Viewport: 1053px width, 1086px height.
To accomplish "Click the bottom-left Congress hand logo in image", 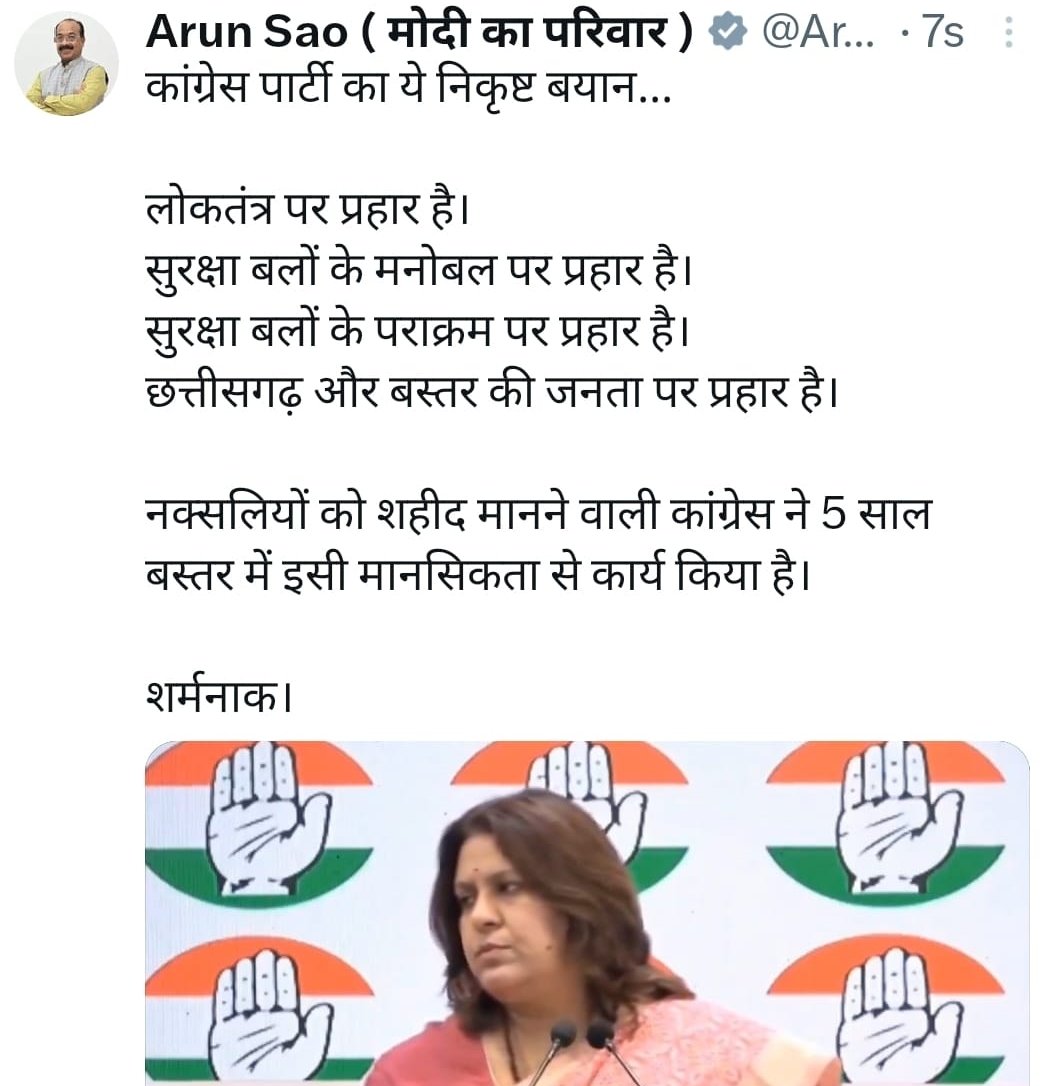I will [x=258, y=1013].
